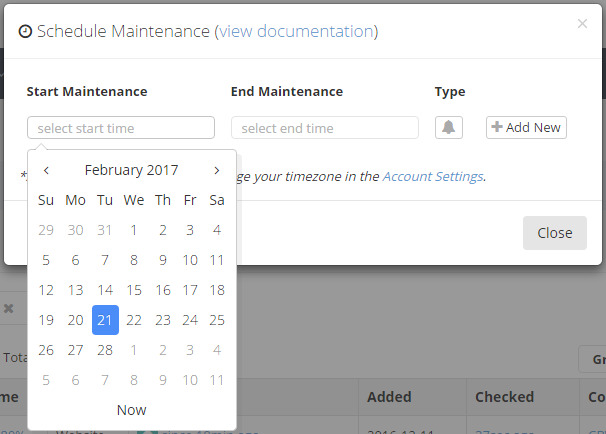The width and height of the screenshot is (606, 434).
Task: Select February 12 in calendar
Action: click(46, 290)
